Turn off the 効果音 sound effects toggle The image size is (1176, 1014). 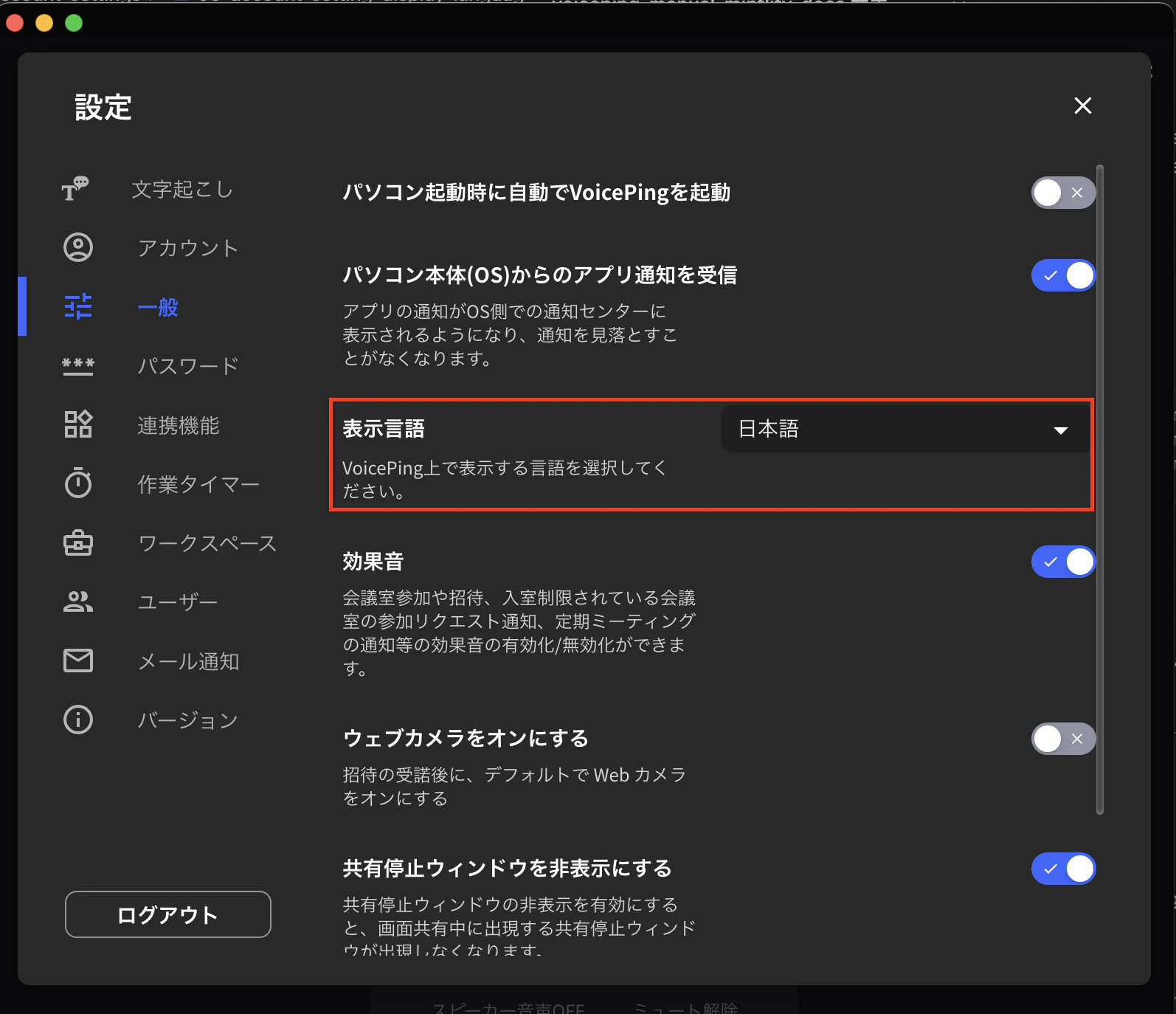1063,562
